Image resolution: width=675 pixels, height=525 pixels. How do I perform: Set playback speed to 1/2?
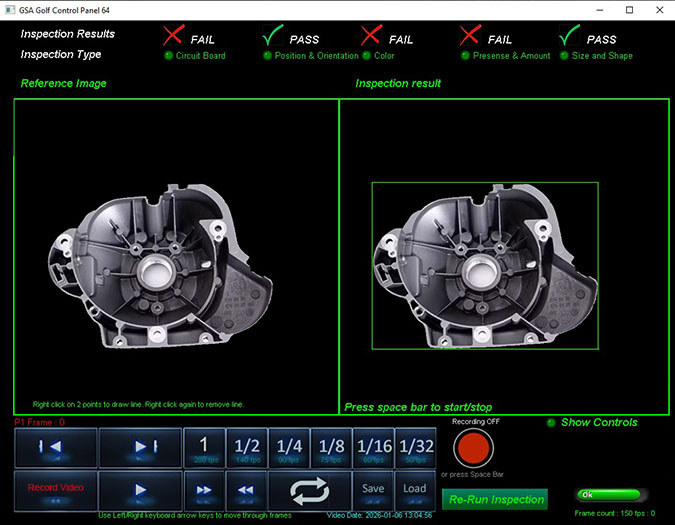[245, 447]
